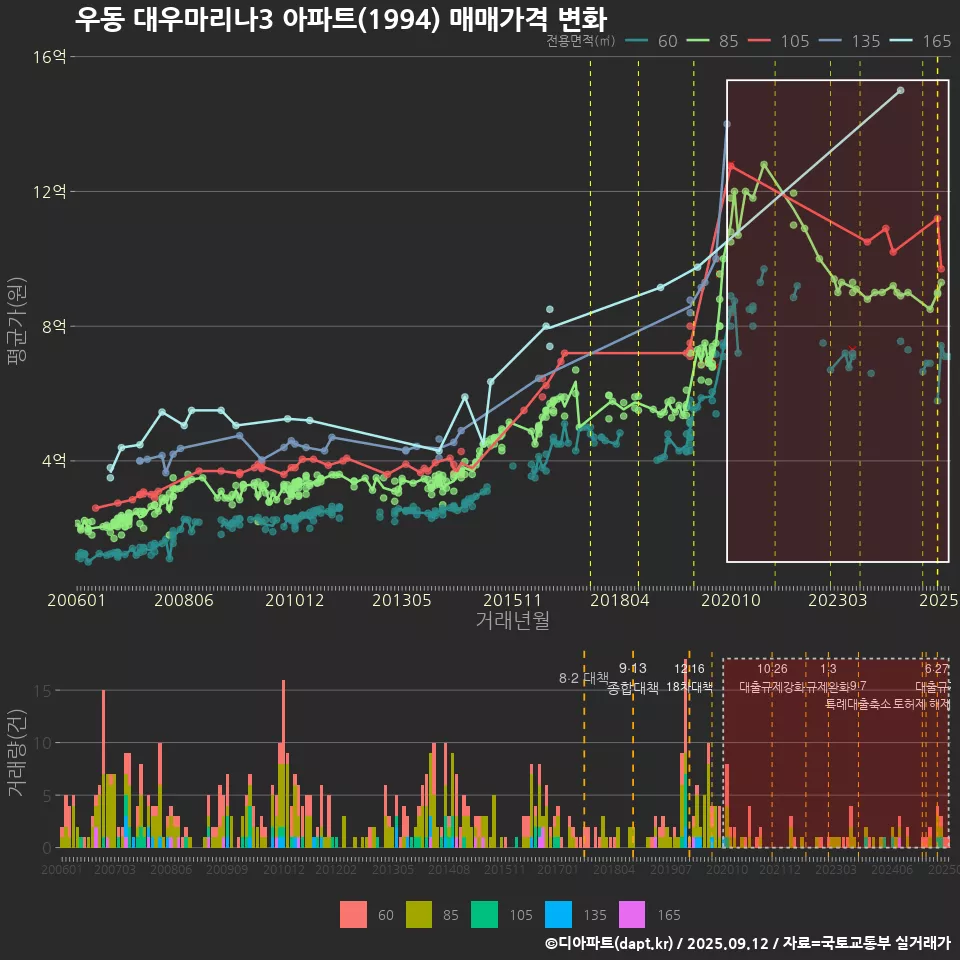Click '200806' on the price chart x-axis

(x=184, y=600)
